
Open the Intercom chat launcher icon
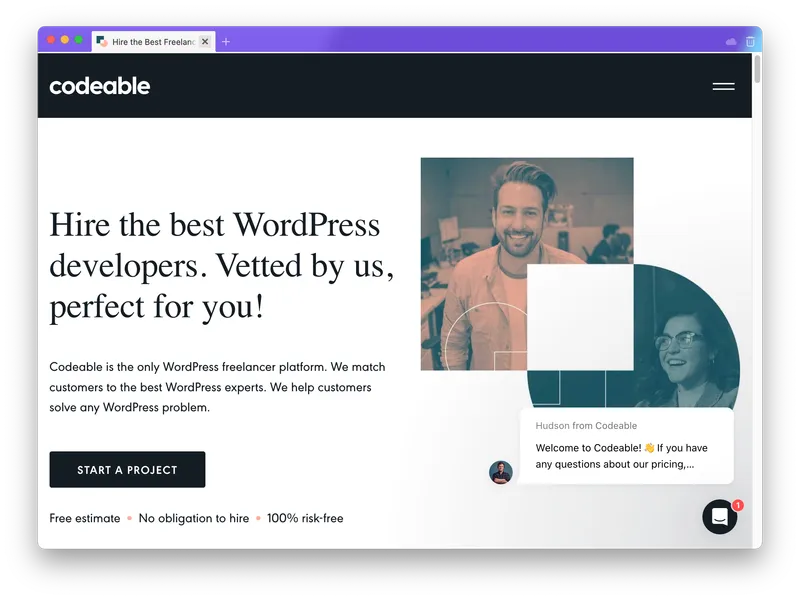point(719,516)
